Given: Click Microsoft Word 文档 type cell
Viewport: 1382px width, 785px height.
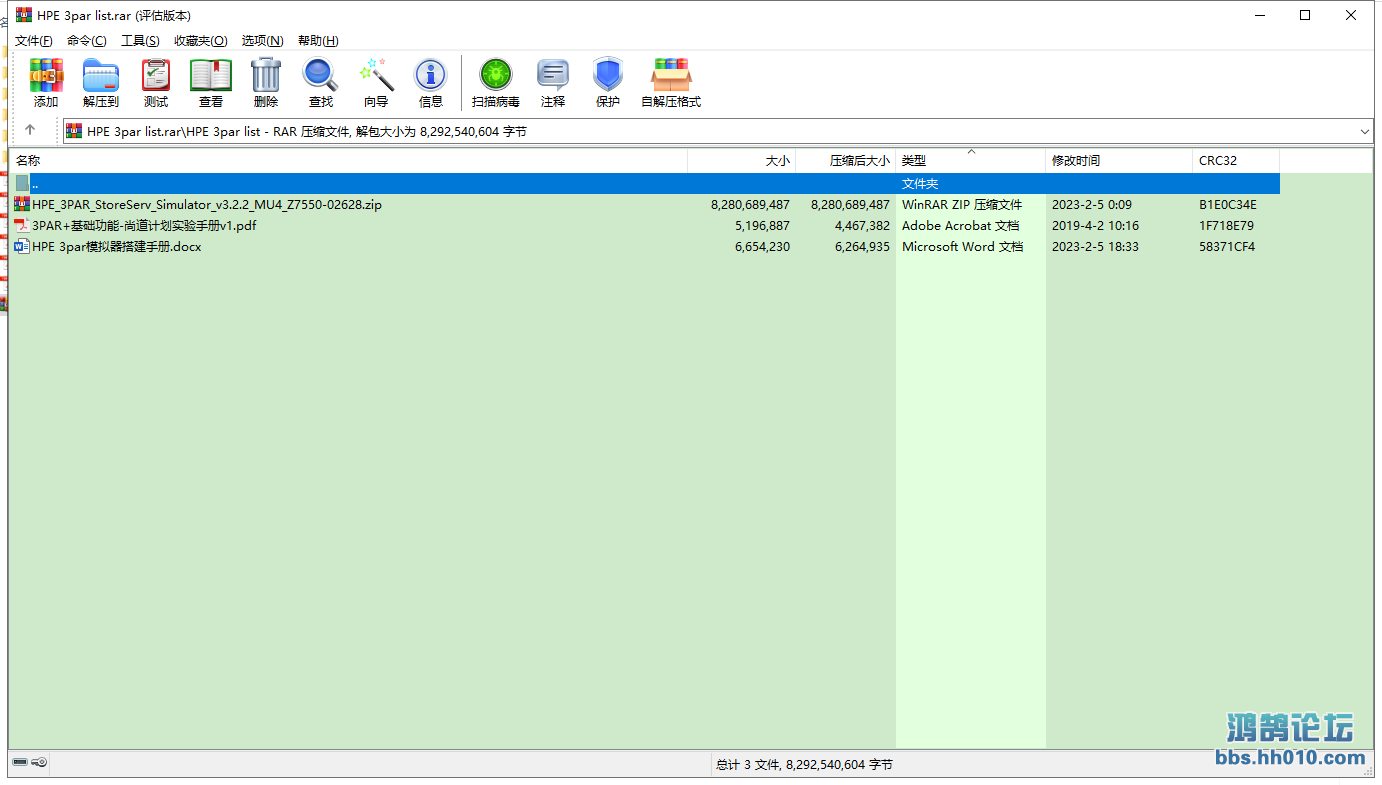Looking at the screenshot, I should 962,246.
